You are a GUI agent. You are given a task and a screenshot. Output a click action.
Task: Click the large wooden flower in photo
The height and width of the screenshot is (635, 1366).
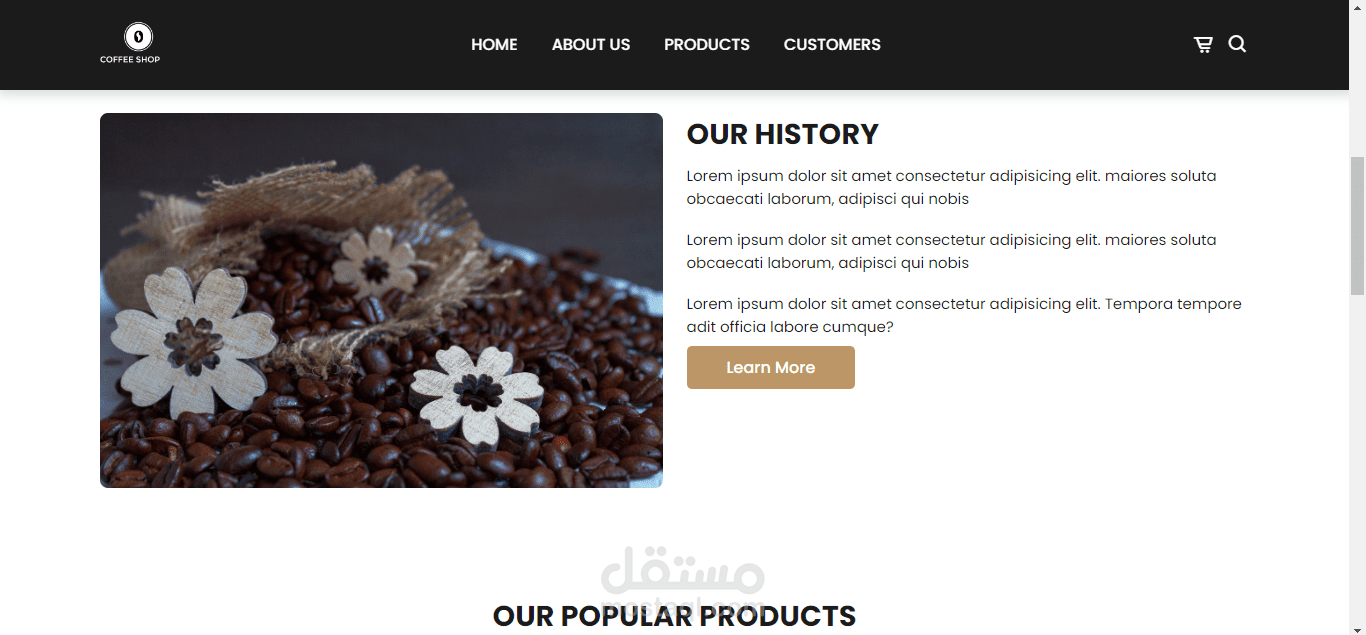click(x=193, y=342)
